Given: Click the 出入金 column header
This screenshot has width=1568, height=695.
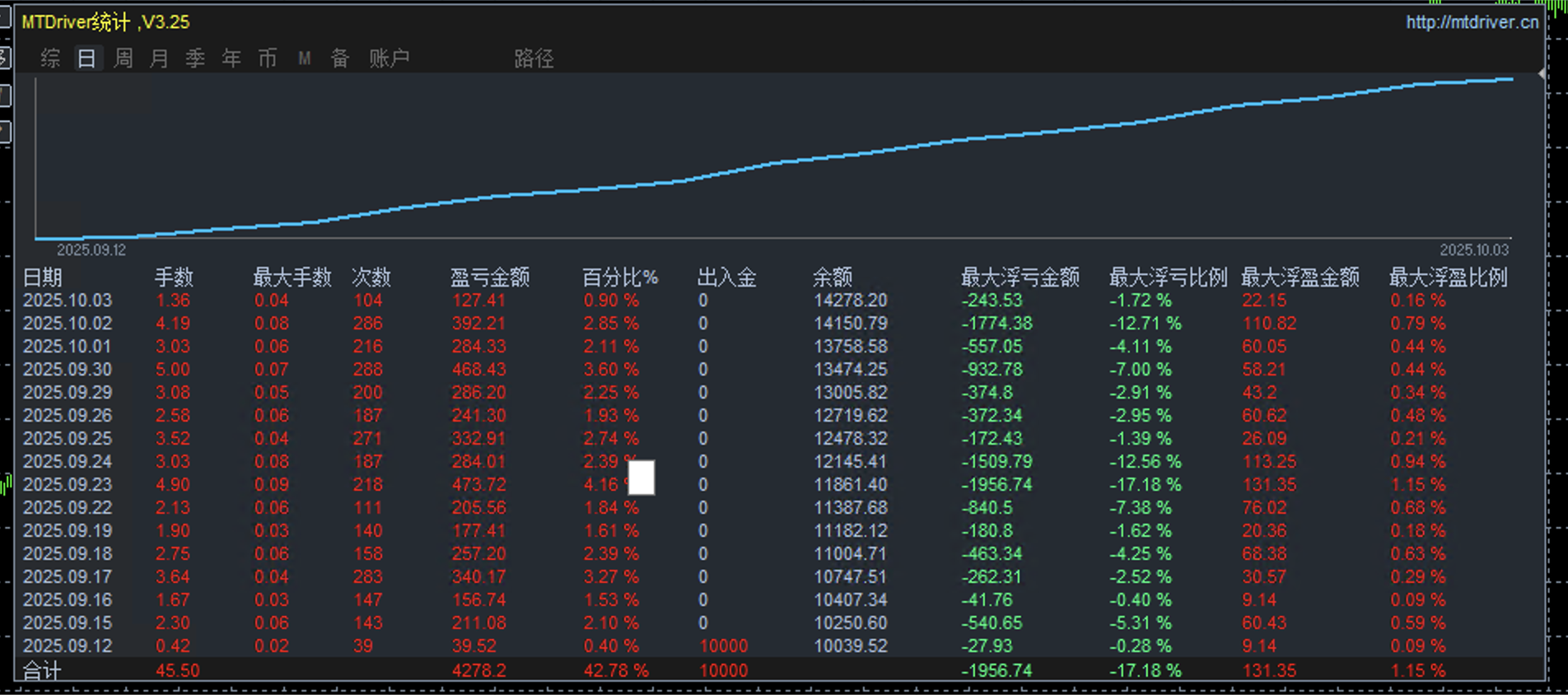Looking at the screenshot, I should 727,278.
